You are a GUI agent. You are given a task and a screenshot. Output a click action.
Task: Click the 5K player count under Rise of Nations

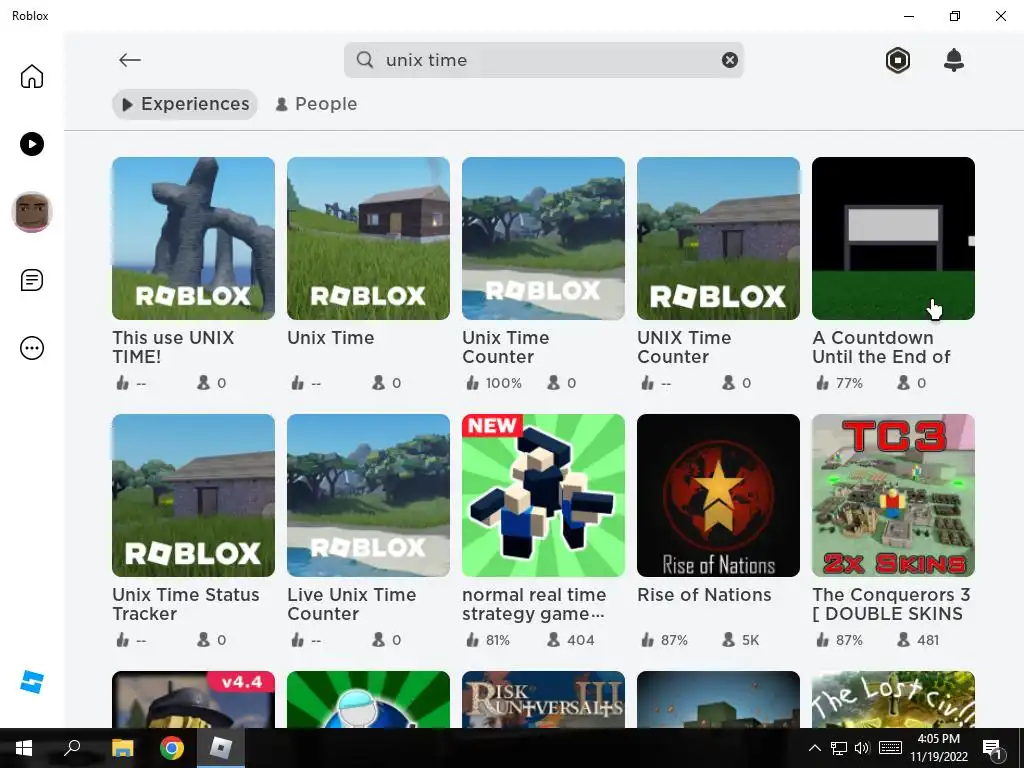click(750, 641)
